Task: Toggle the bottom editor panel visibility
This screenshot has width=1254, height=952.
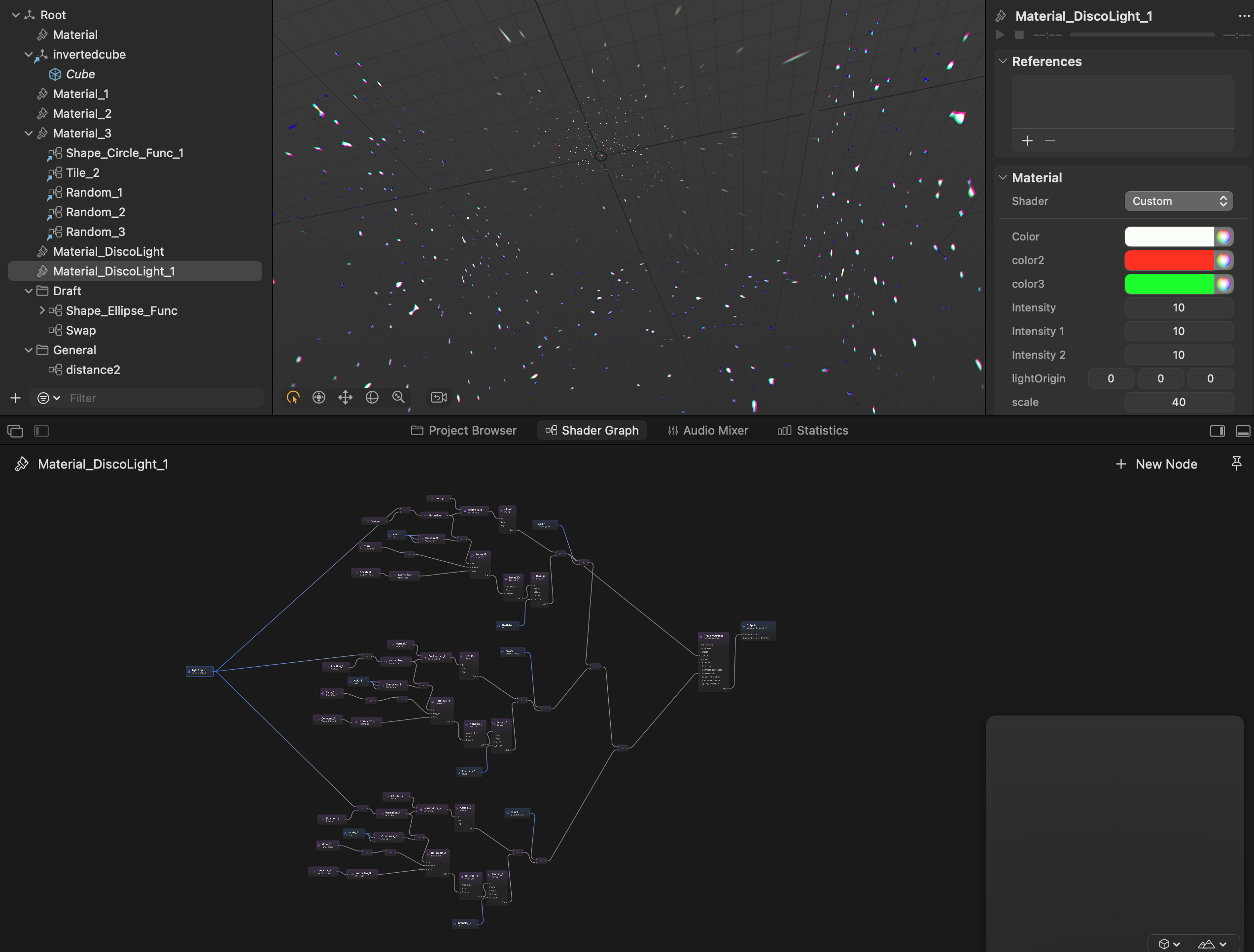Action: pos(1243,431)
